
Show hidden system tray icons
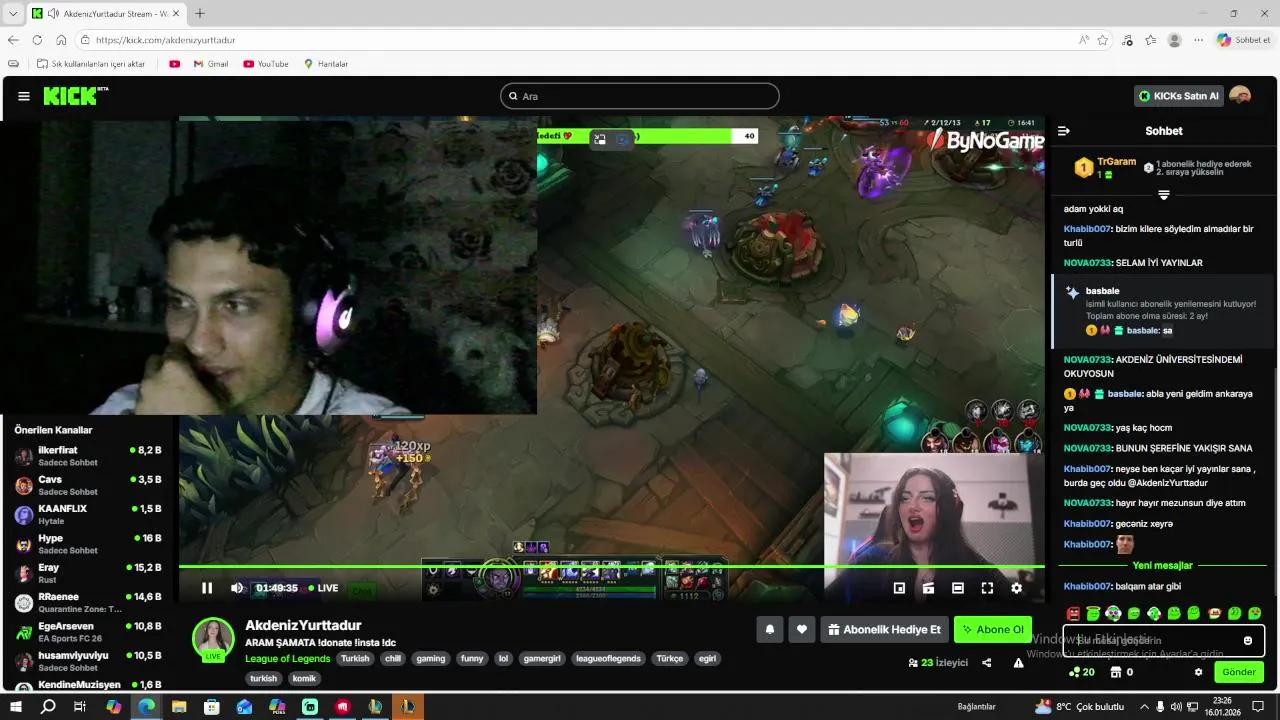pyautogui.click(x=1145, y=706)
